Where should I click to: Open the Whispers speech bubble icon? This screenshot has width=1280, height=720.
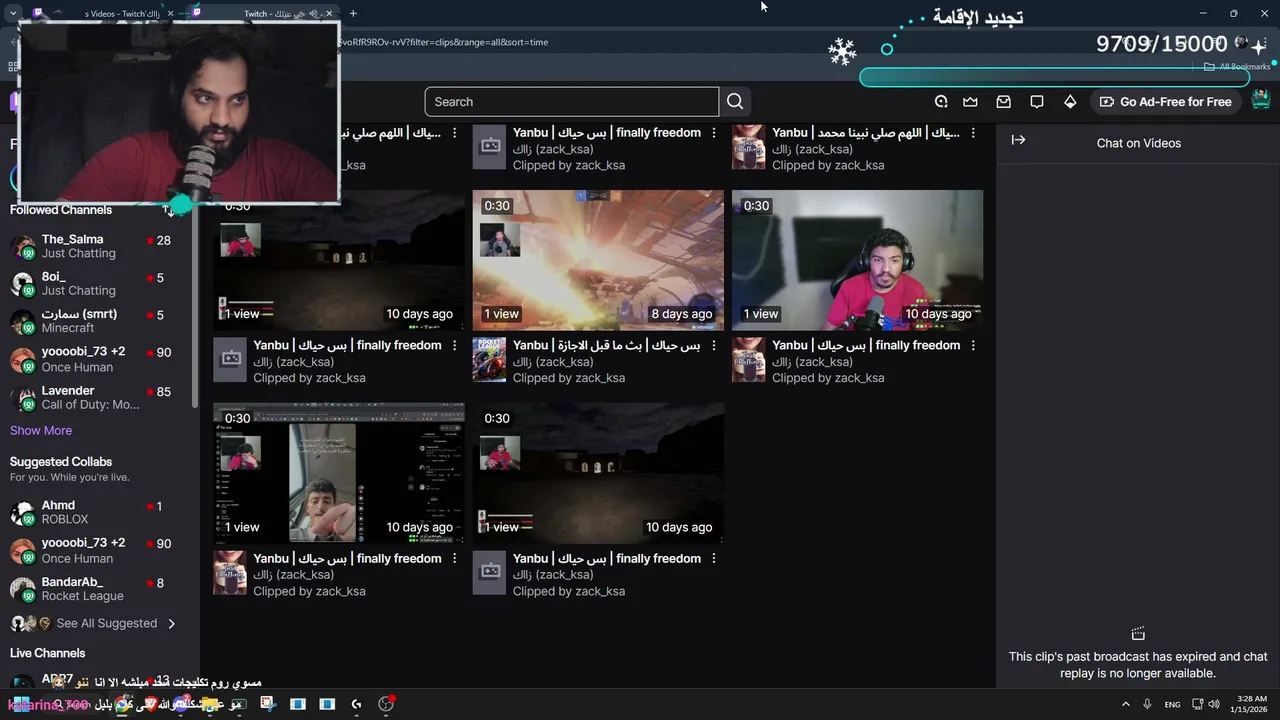(1037, 101)
